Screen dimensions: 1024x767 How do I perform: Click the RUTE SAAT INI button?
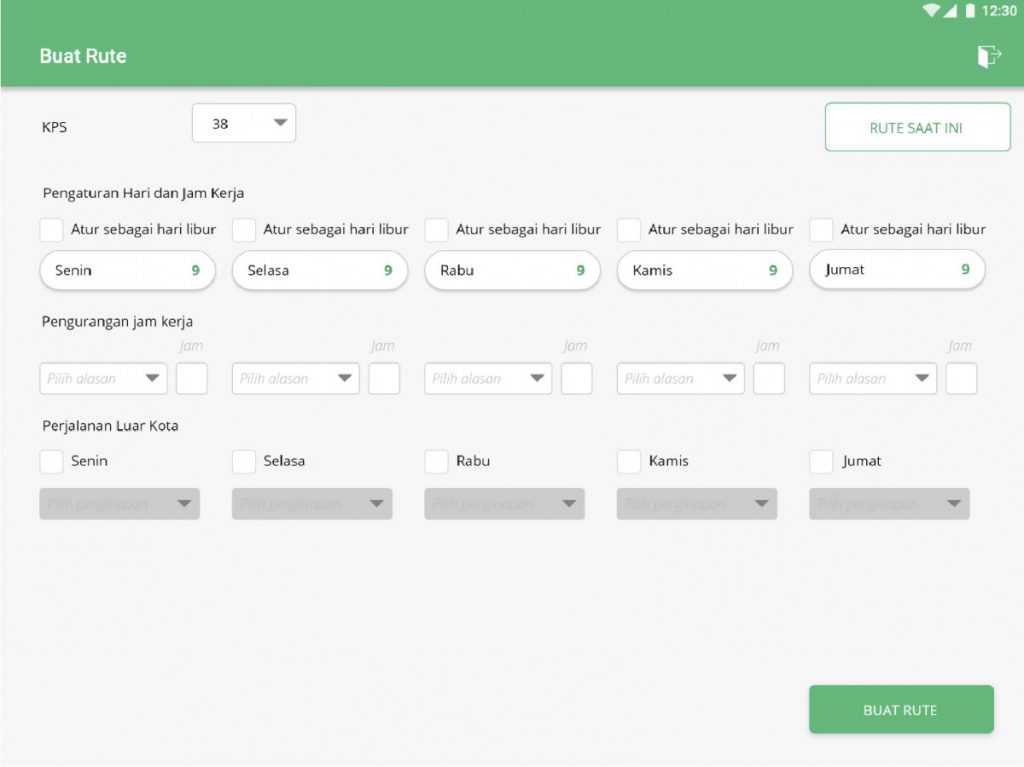917,128
